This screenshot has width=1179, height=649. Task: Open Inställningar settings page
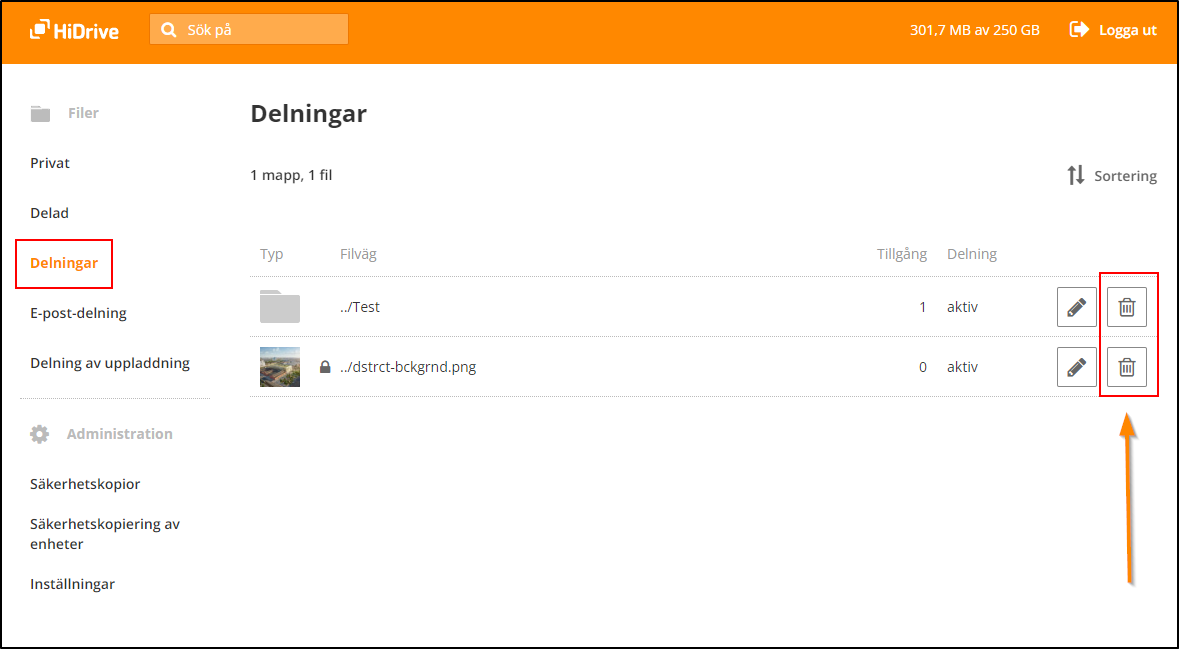click(x=72, y=584)
